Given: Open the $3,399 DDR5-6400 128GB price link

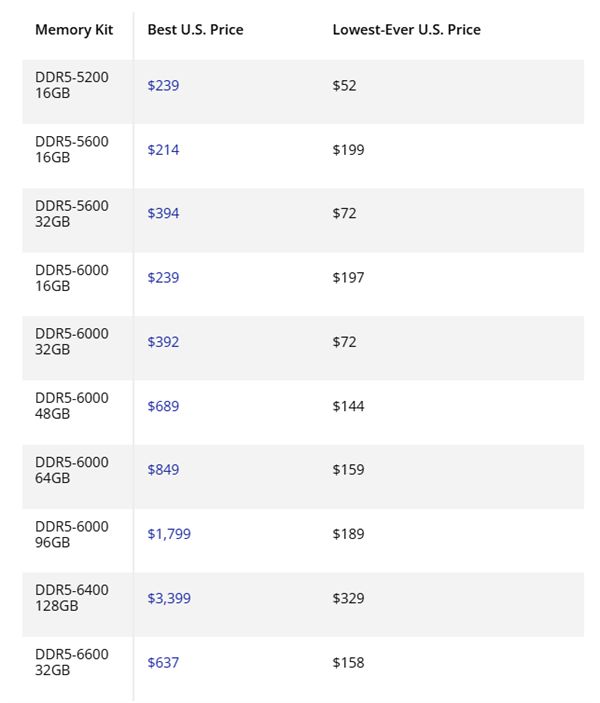Looking at the screenshot, I should [169, 598].
